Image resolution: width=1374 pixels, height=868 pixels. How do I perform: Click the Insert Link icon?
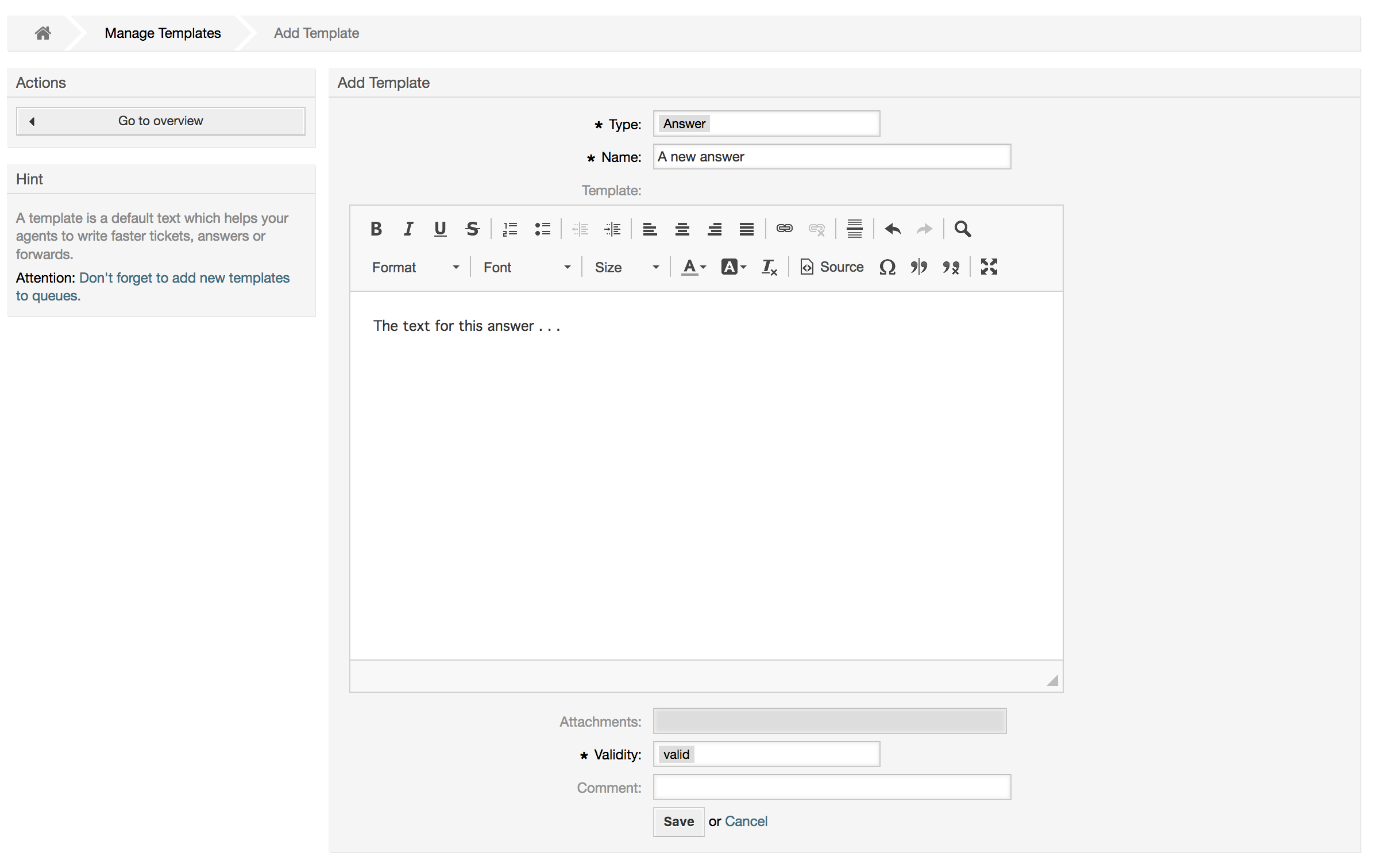(x=785, y=229)
